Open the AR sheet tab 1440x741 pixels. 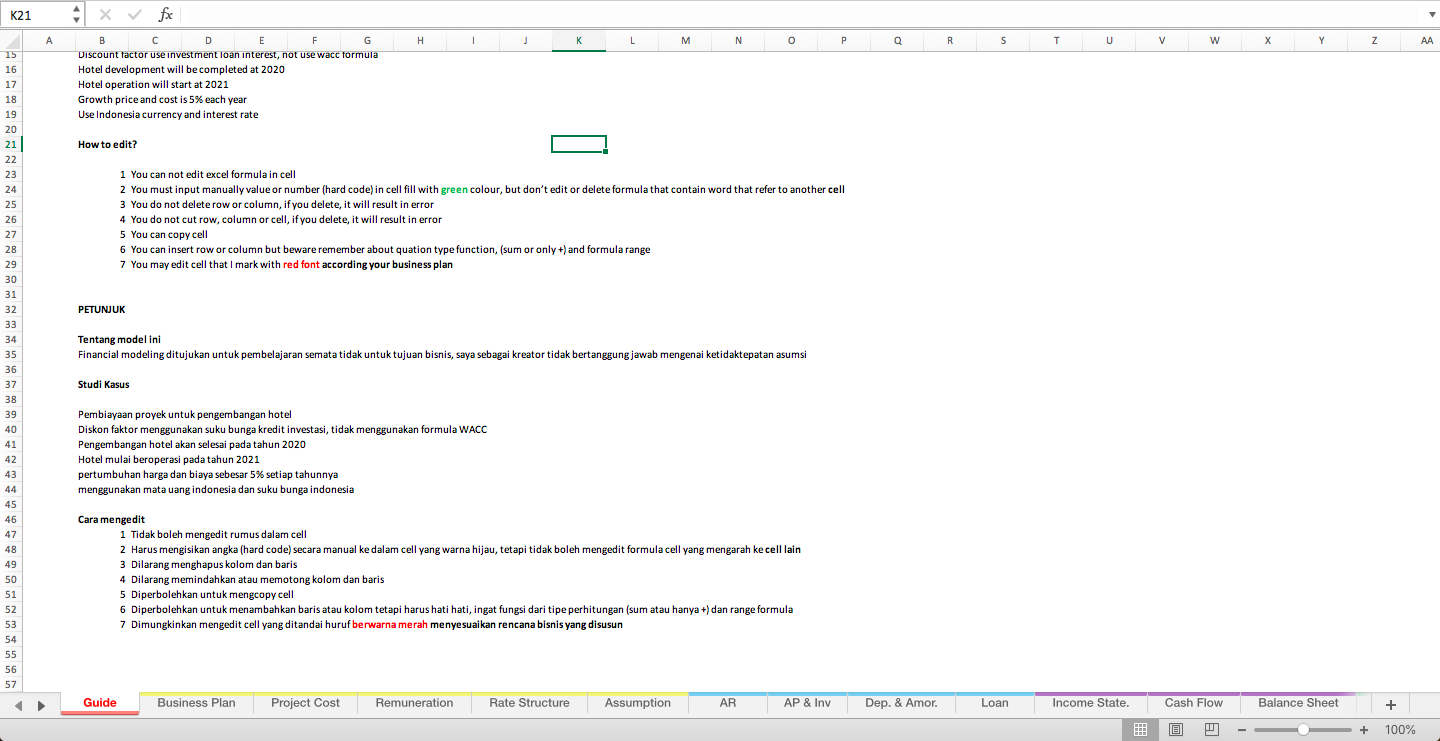point(728,703)
